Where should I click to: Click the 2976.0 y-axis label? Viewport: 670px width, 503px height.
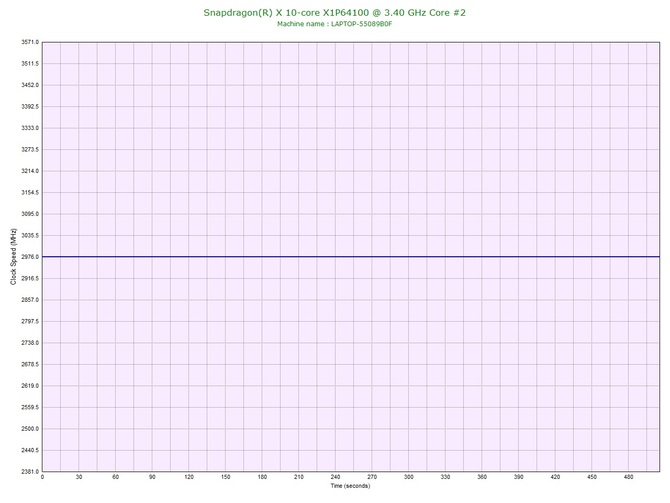(x=30, y=257)
